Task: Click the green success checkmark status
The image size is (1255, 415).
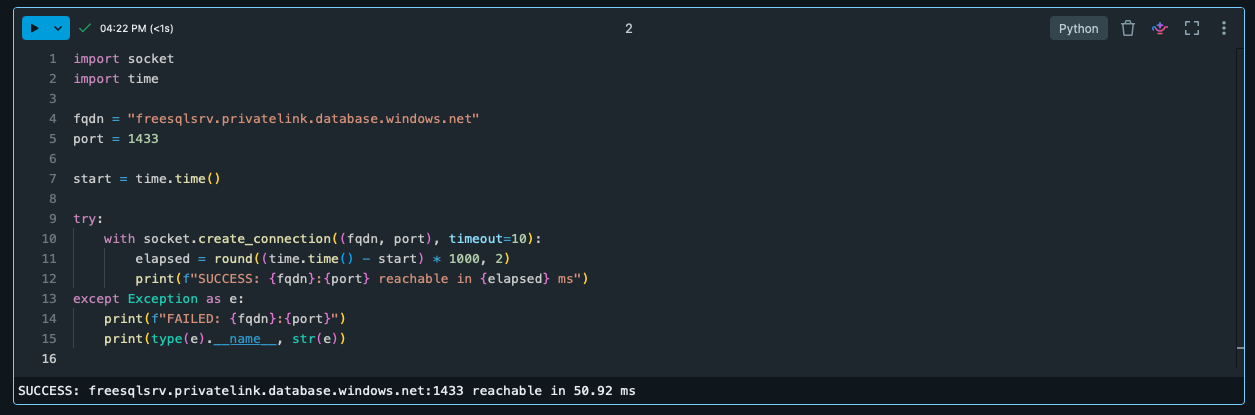Action: click(x=85, y=28)
